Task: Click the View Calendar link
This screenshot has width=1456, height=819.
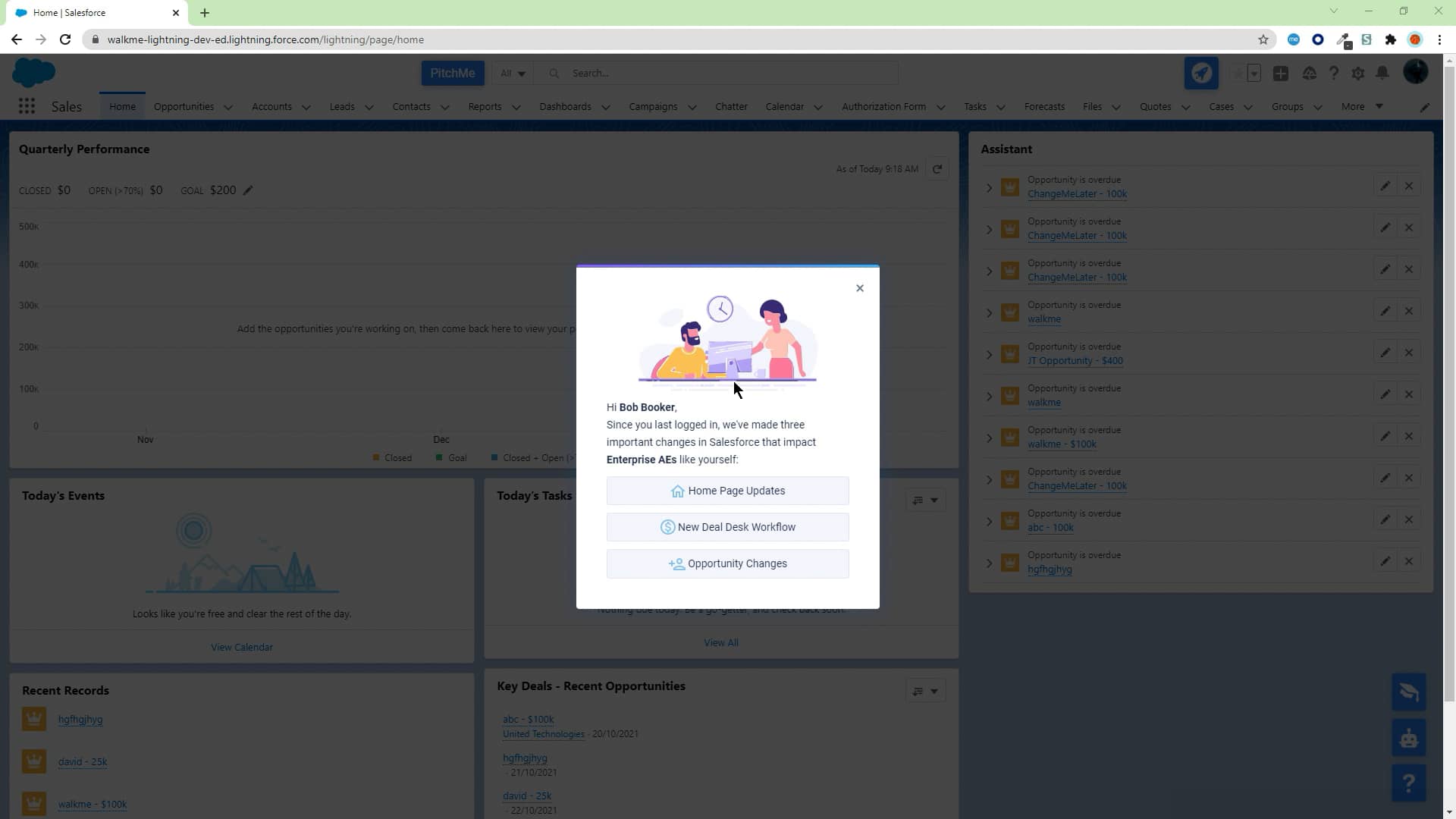Action: coord(241,646)
